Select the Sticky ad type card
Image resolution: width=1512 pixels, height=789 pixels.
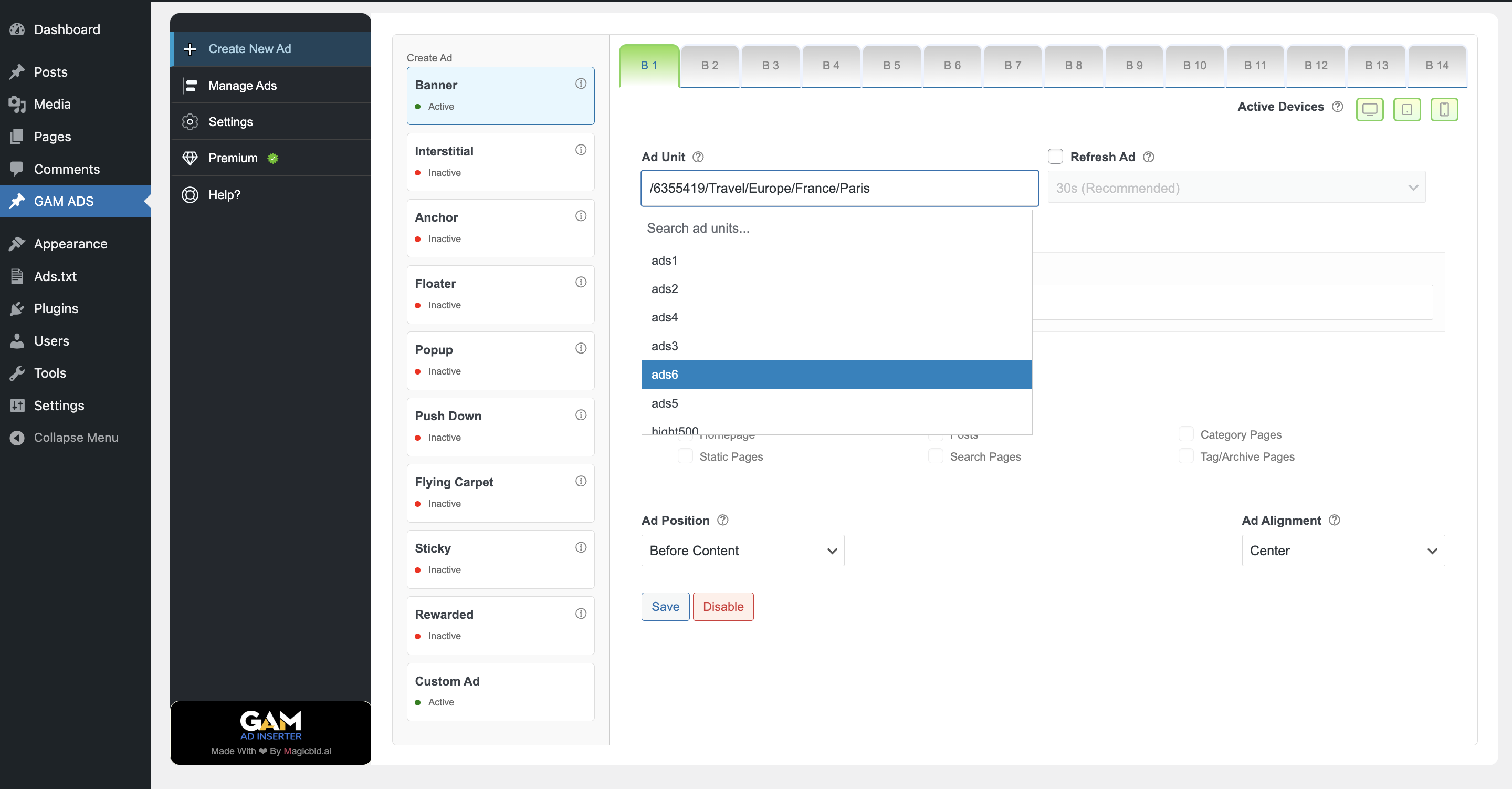(500, 559)
